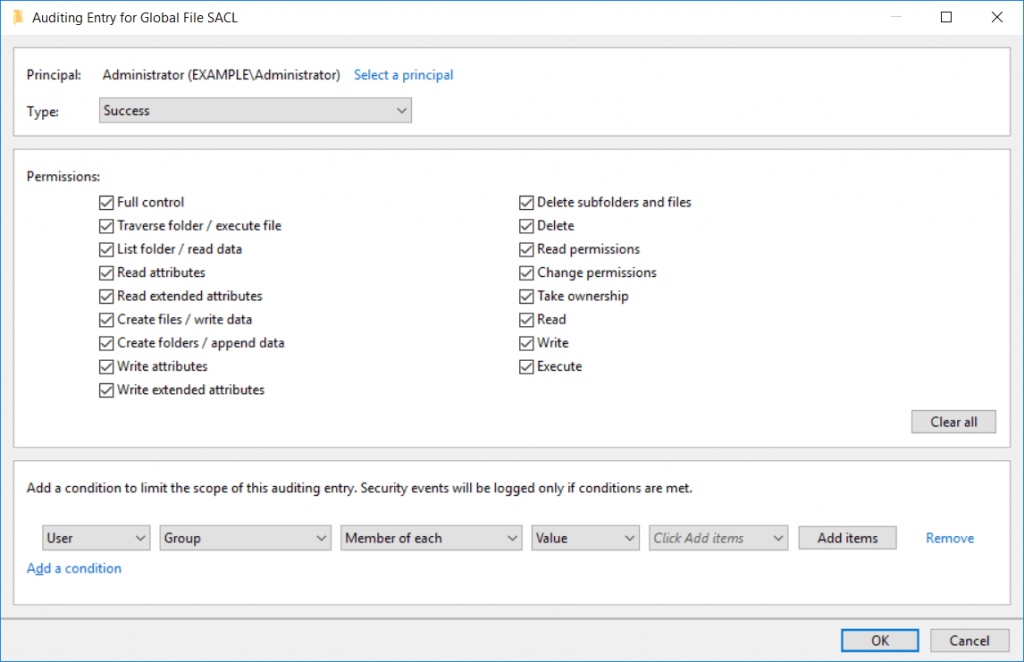
Task: Disable Traverse folder / execute file
Action: 106,226
